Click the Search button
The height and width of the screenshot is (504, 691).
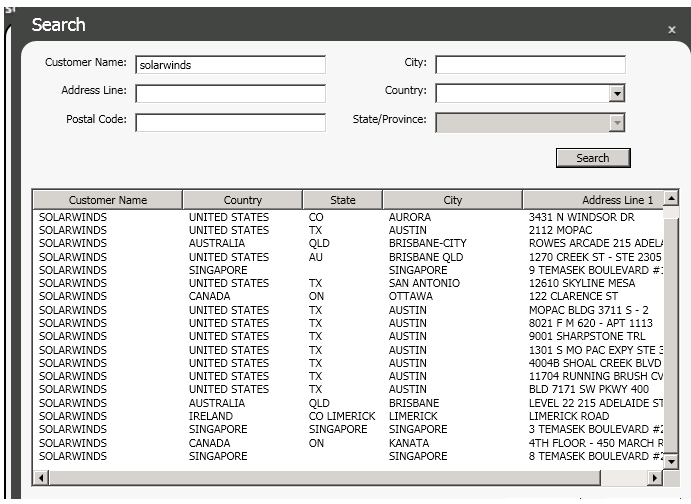pos(593,158)
